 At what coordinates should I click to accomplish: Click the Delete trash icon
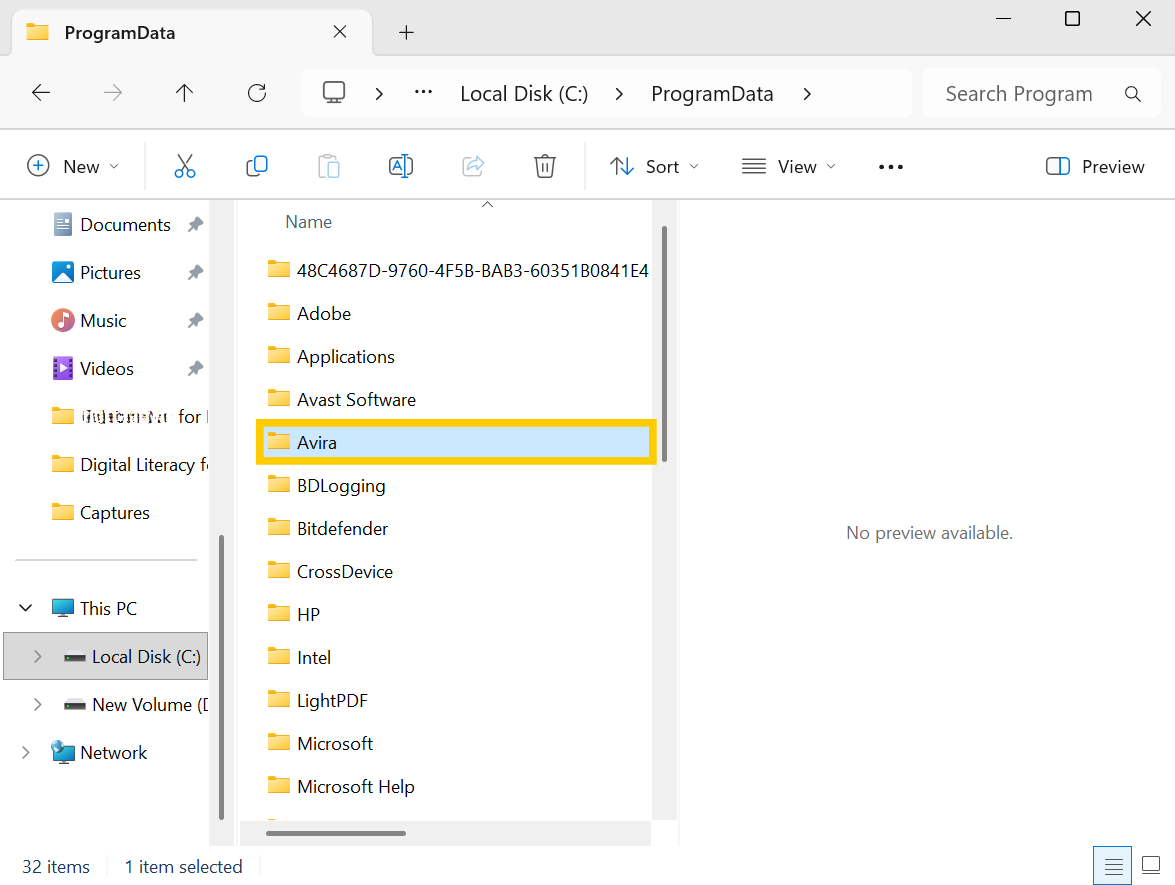click(x=545, y=166)
